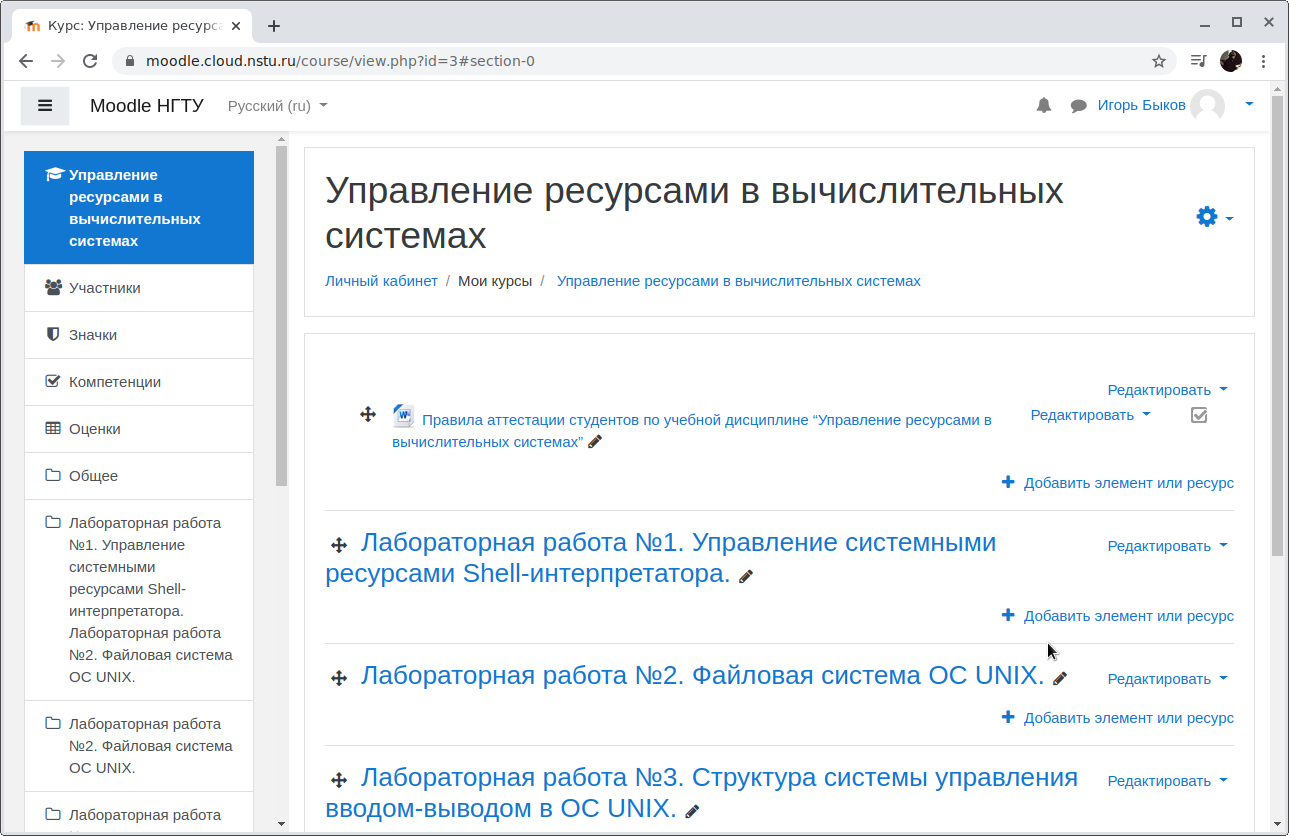Screen dimensions: 1289x836
Task: Reload the page in browser
Action: pyautogui.click(x=90, y=61)
